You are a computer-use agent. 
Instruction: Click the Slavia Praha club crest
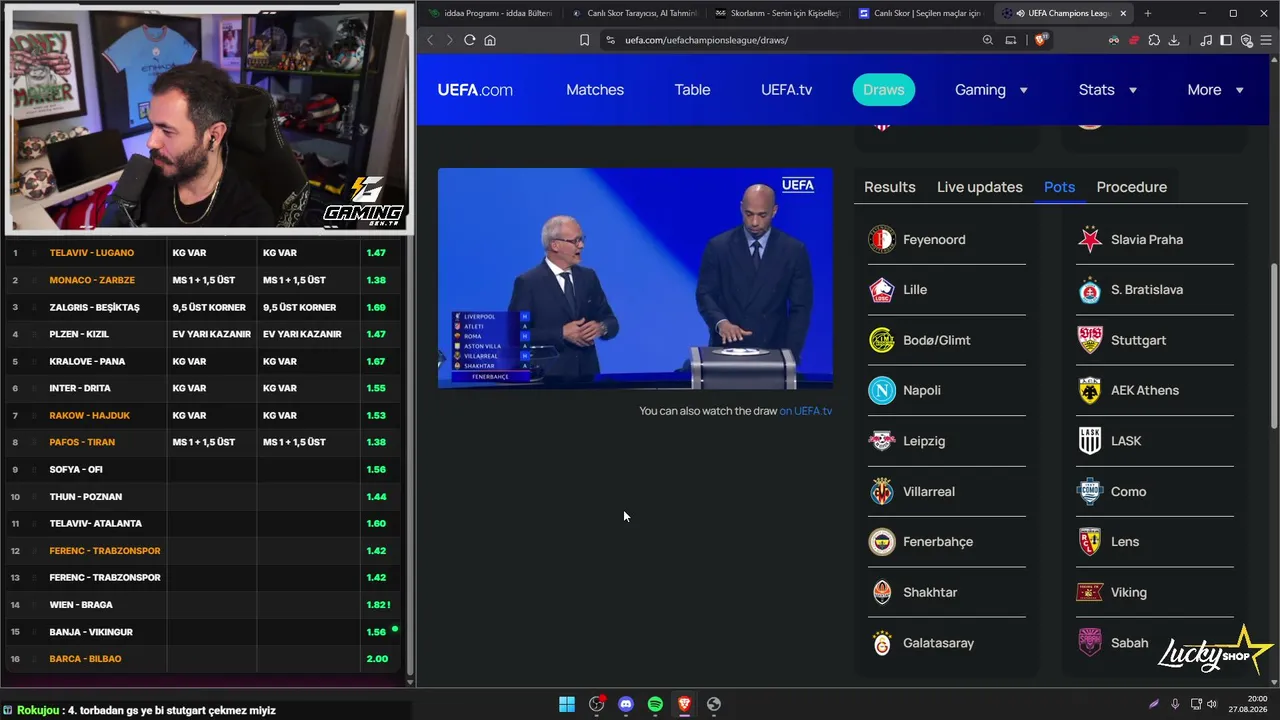(1090, 239)
